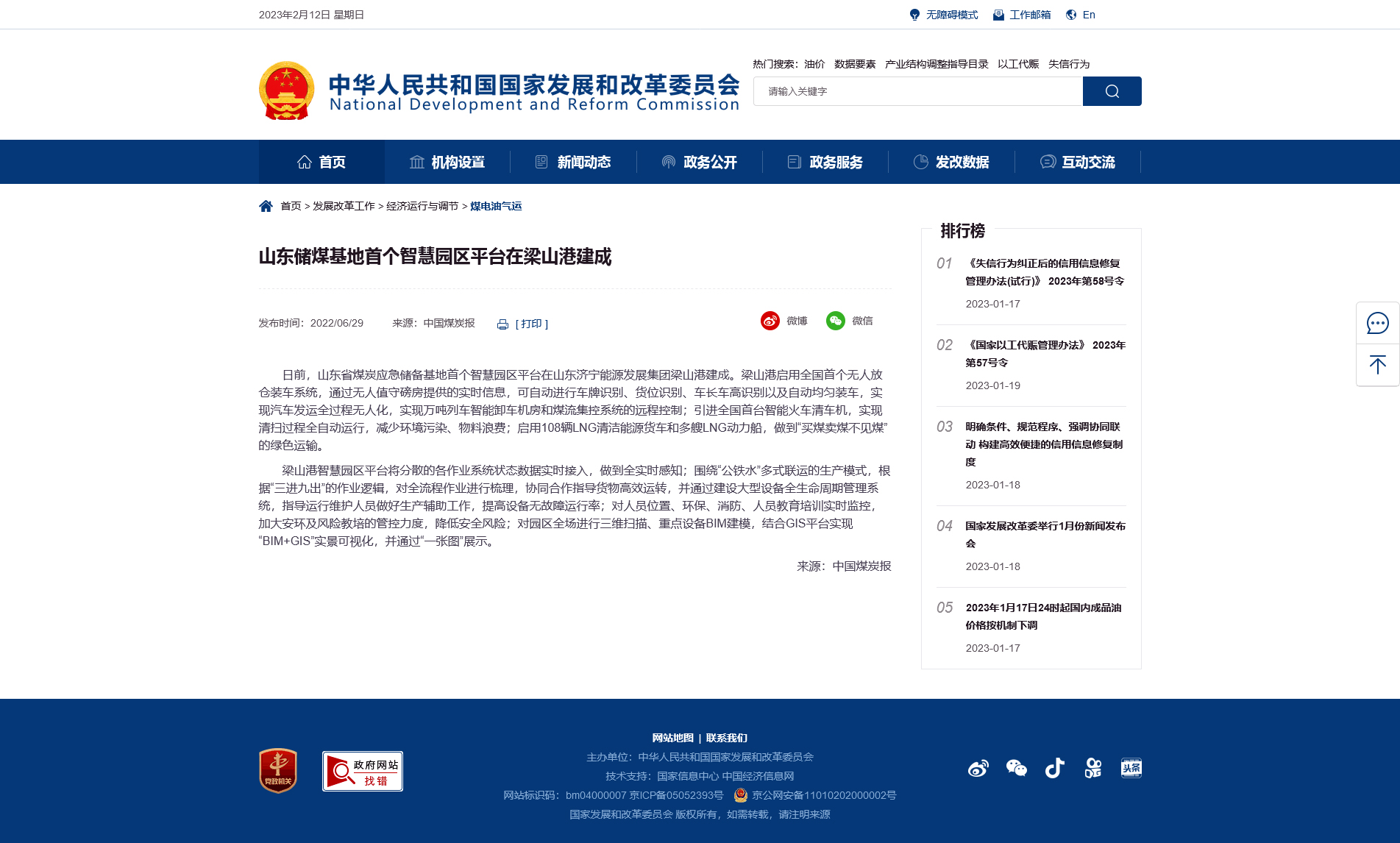Click the 无障碍模式 accessibility icon
Image resolution: width=1400 pixels, height=843 pixels.
pyautogui.click(x=914, y=15)
